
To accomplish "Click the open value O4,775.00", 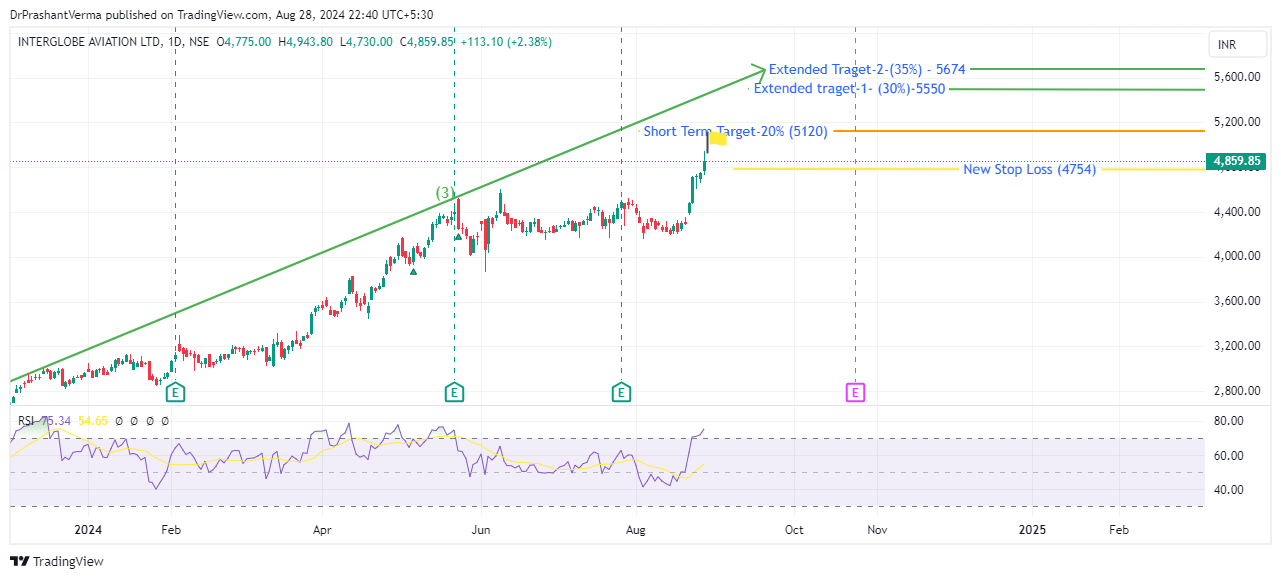I will tap(245, 42).
